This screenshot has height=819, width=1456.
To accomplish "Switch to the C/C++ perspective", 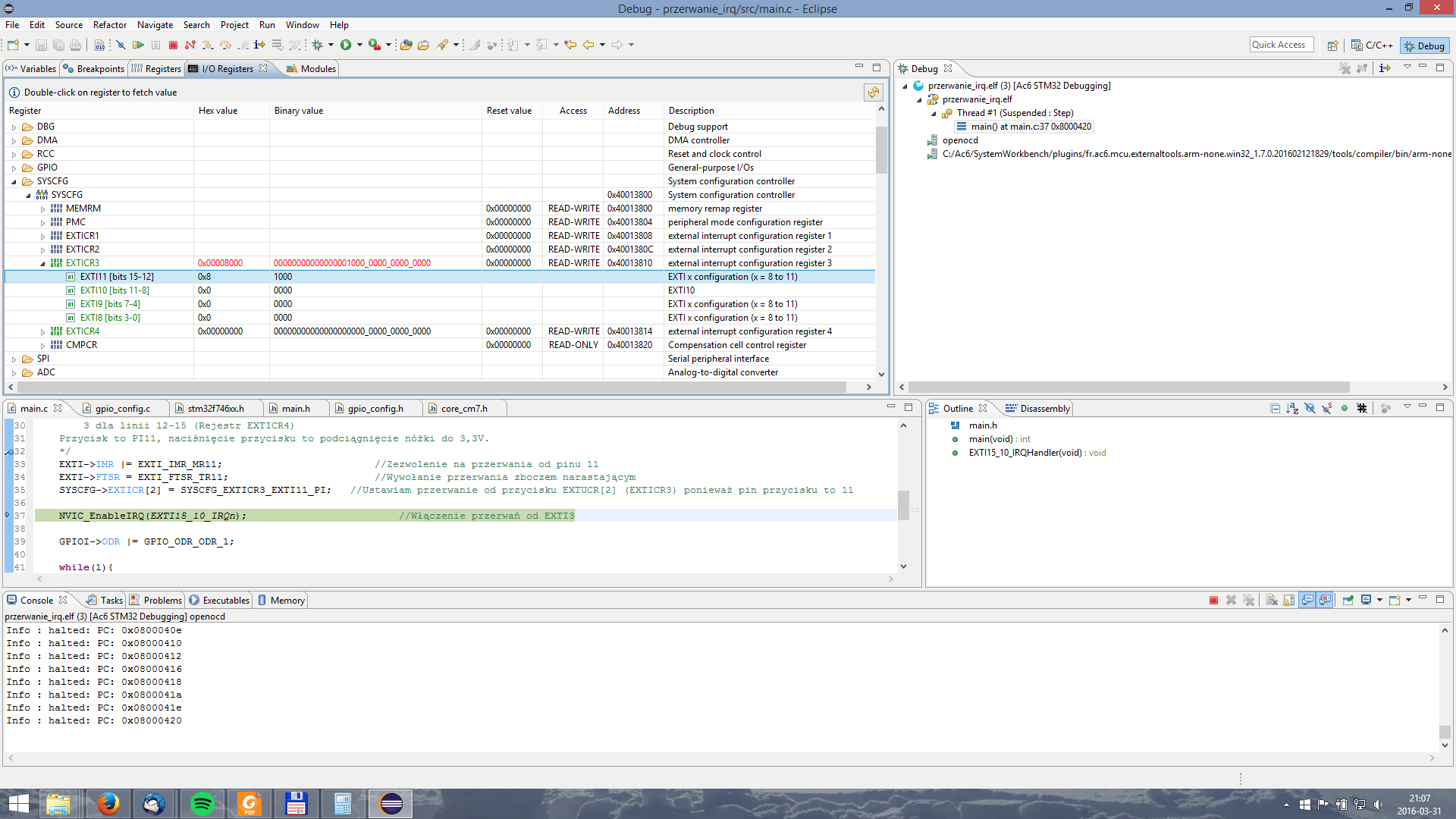I will tap(1372, 45).
